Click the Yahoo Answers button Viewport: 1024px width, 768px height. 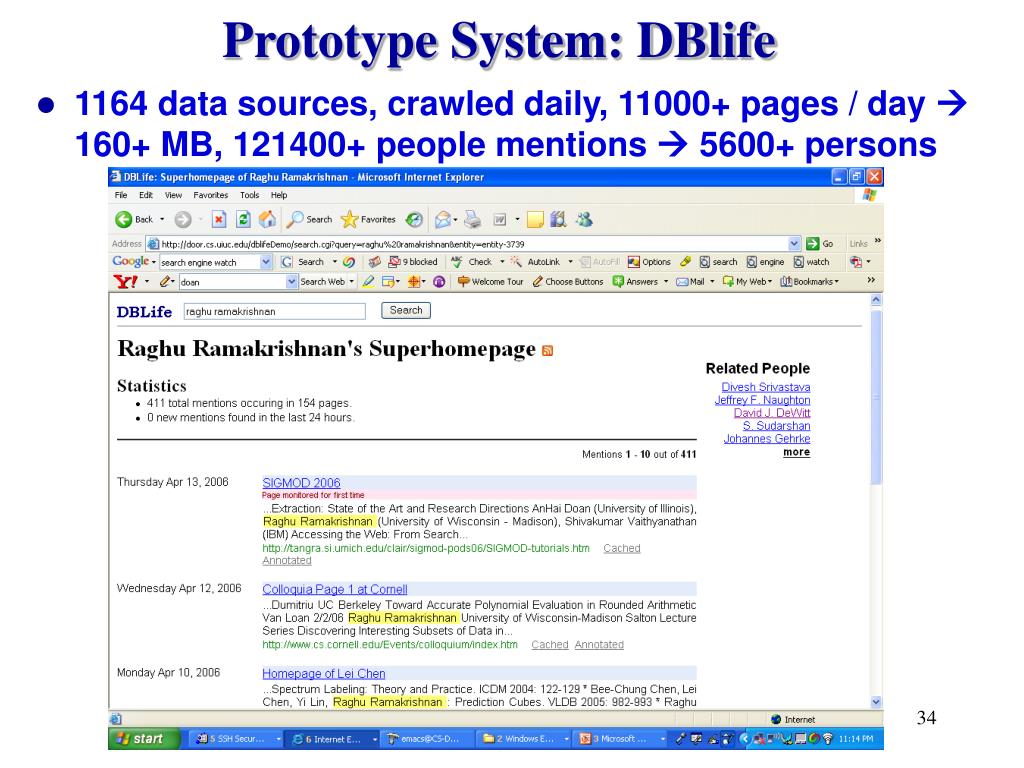point(635,281)
